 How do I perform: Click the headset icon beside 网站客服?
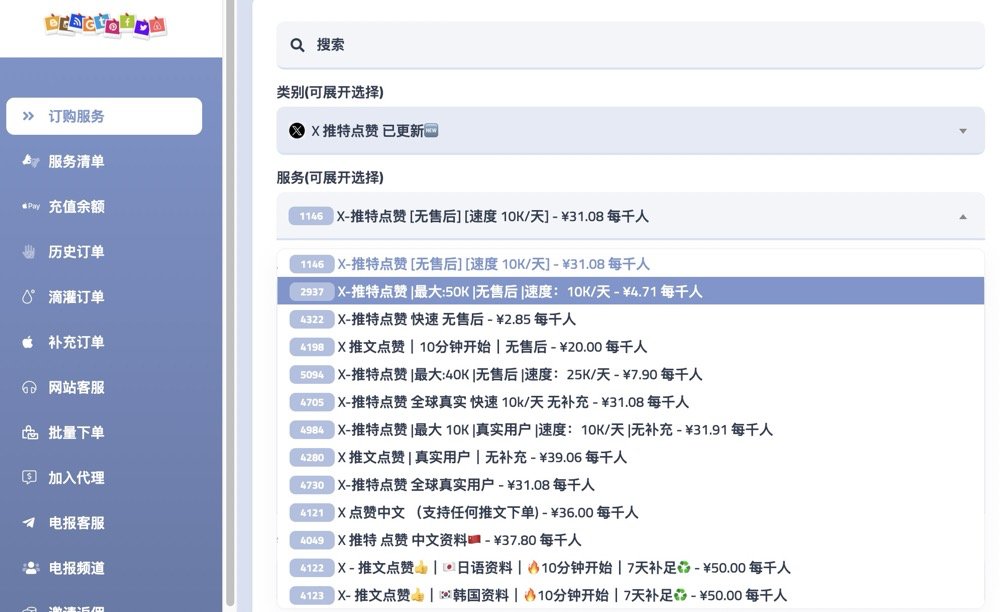29,388
